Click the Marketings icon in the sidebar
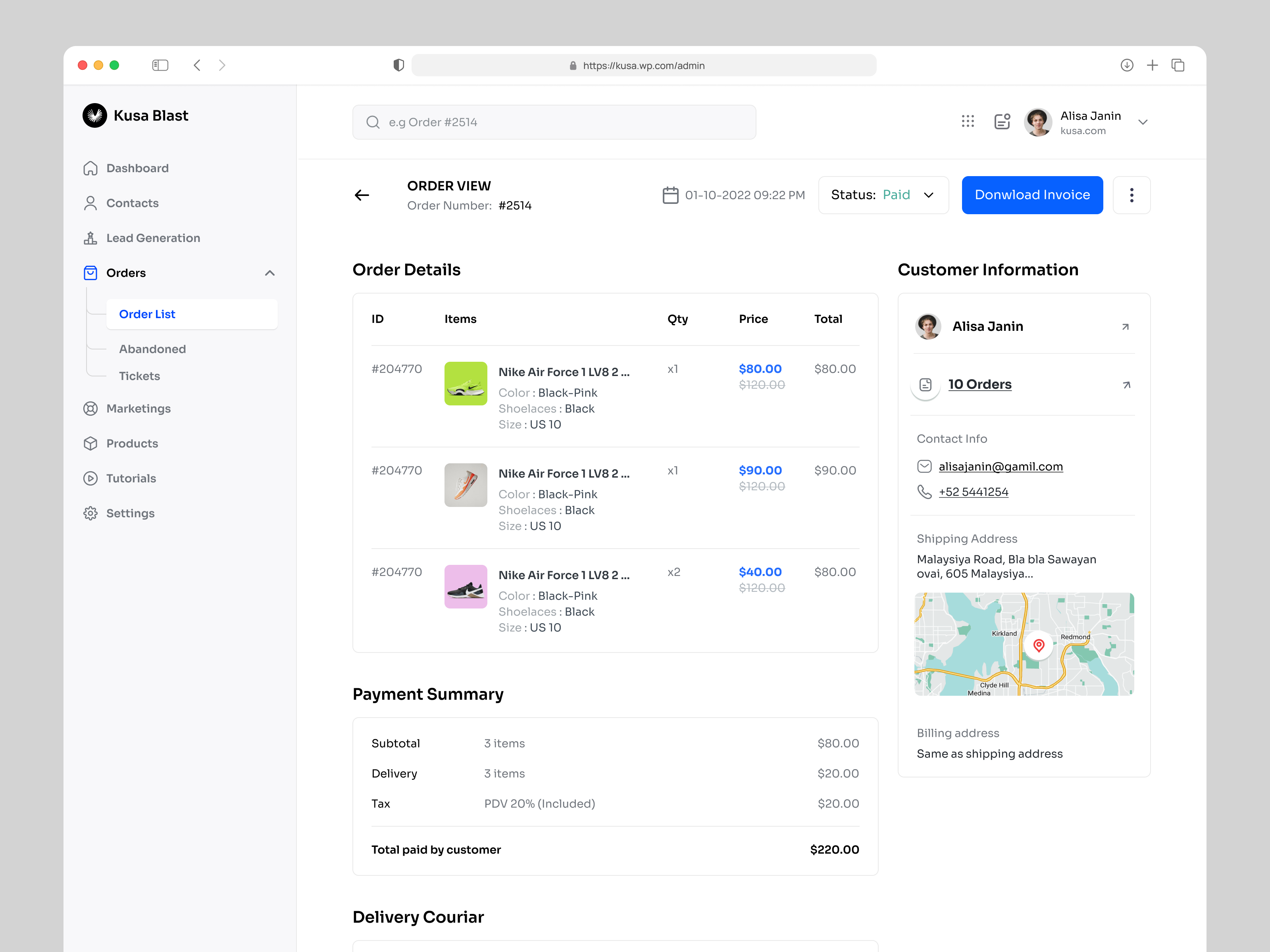 (x=90, y=408)
